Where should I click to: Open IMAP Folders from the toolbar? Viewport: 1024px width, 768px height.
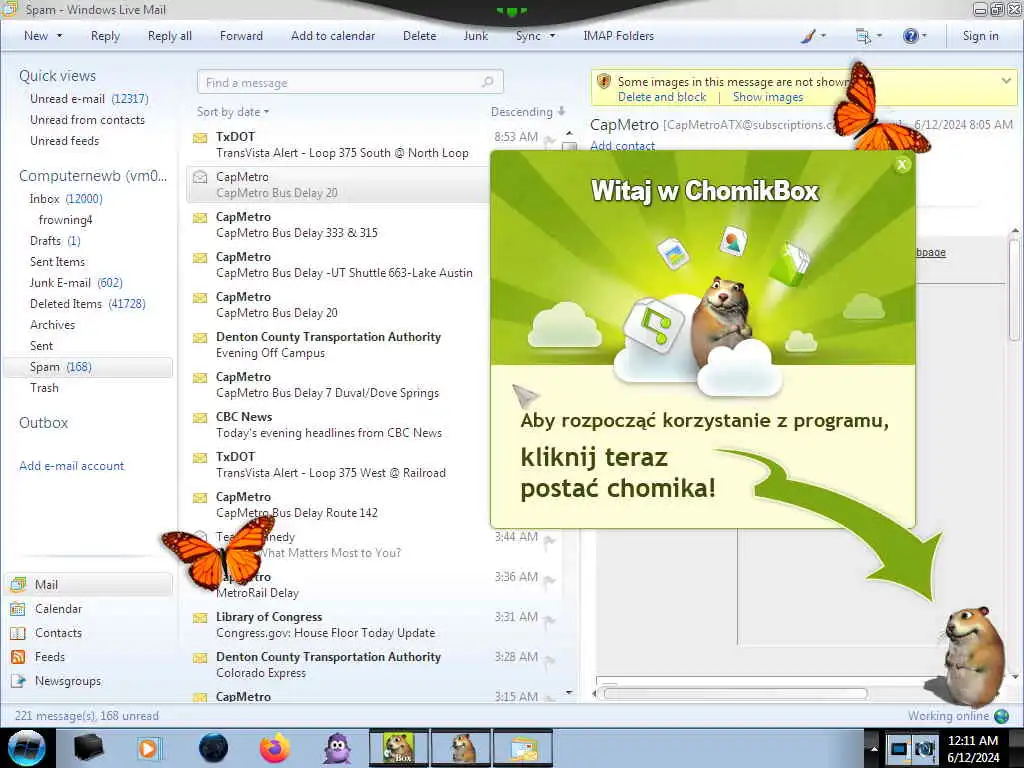pos(618,36)
